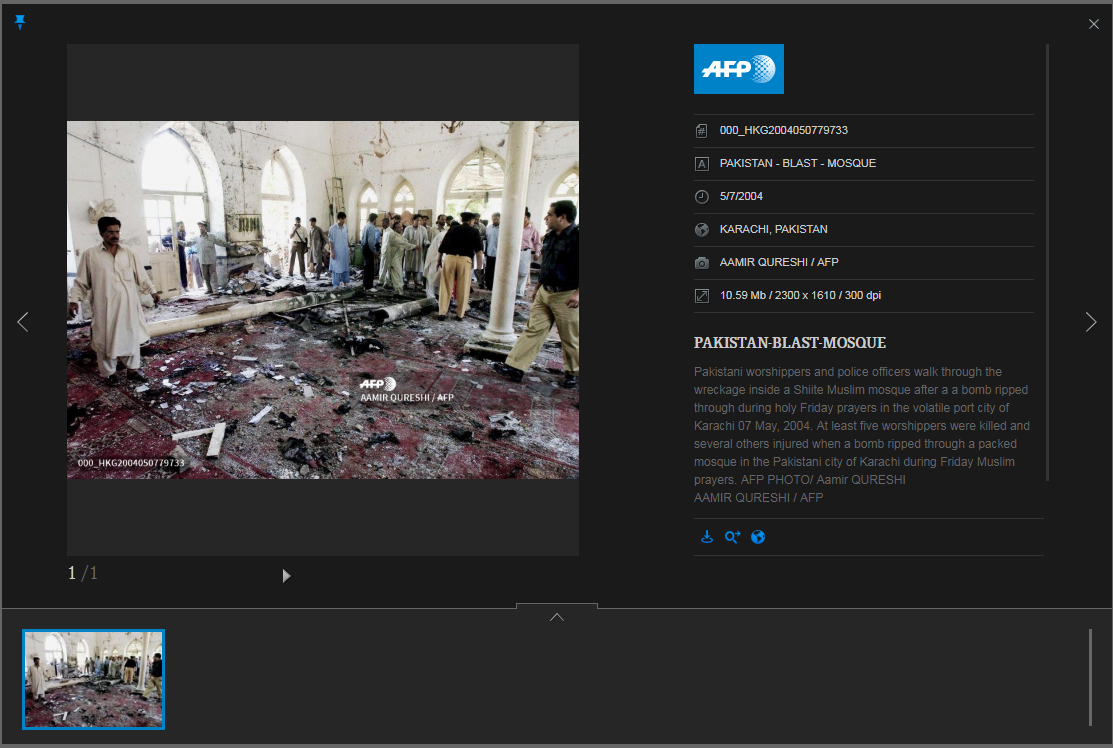This screenshot has height=748, width=1113.
Task: Click the globe location icon beside Karachi
Action: point(701,230)
